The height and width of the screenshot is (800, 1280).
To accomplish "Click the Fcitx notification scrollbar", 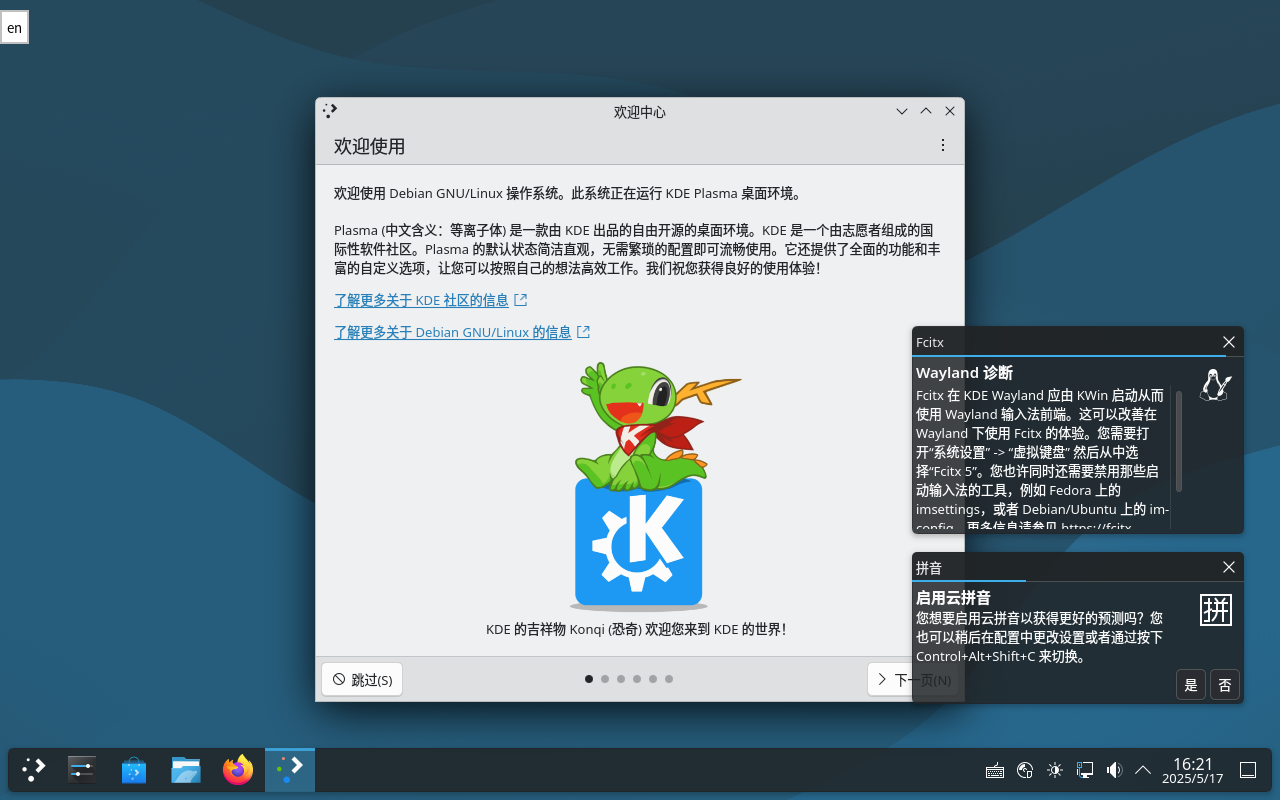I will pos(1179,441).
